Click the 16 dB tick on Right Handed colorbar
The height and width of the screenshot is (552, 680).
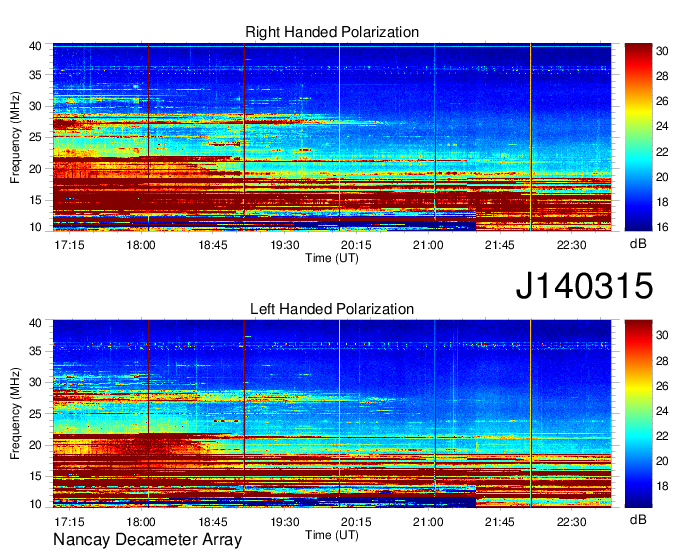coord(662,227)
